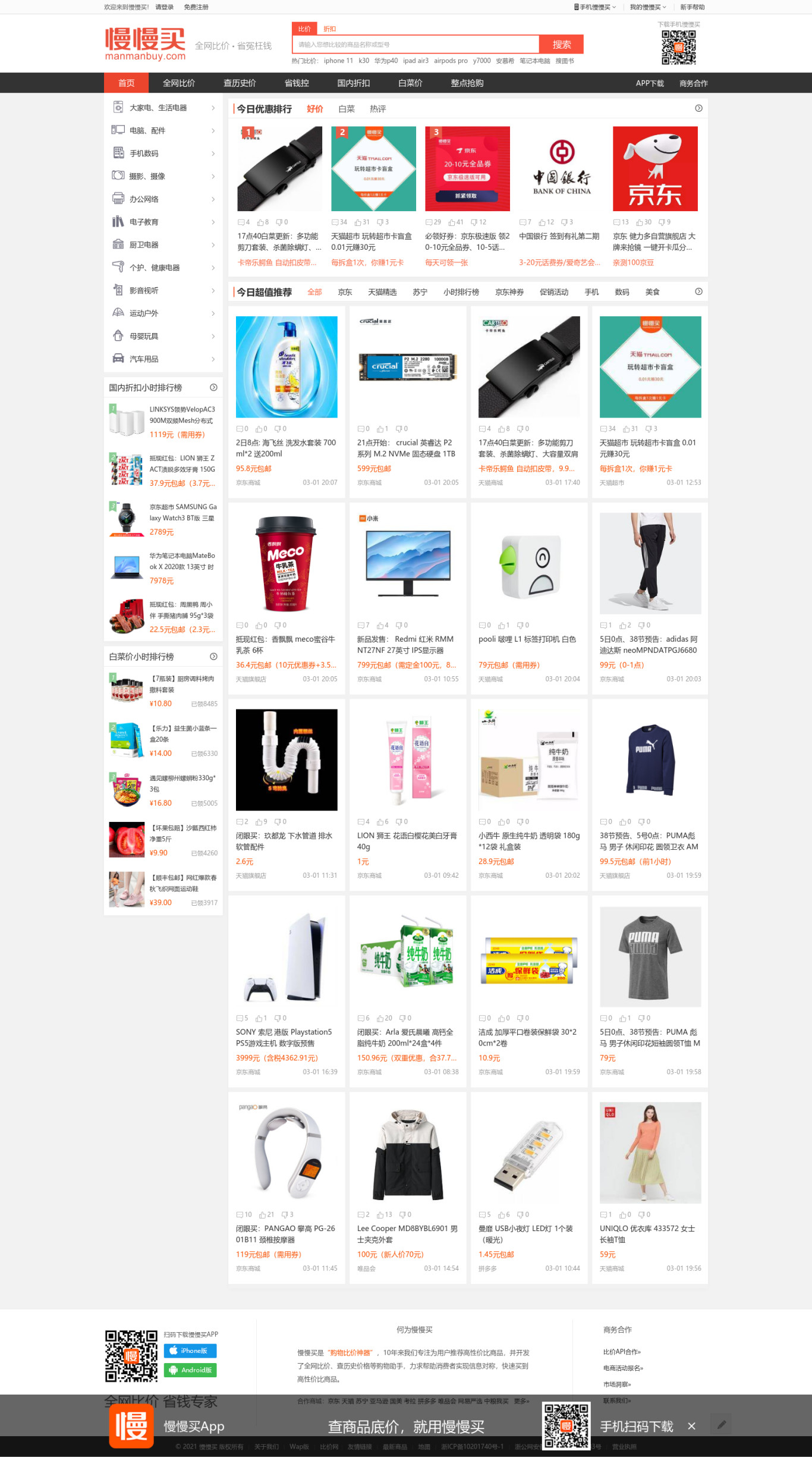Image resolution: width=812 pixels, height=1457 pixels.
Task: Click the pencil edit icon at bottom right
Action: [x=722, y=1424]
